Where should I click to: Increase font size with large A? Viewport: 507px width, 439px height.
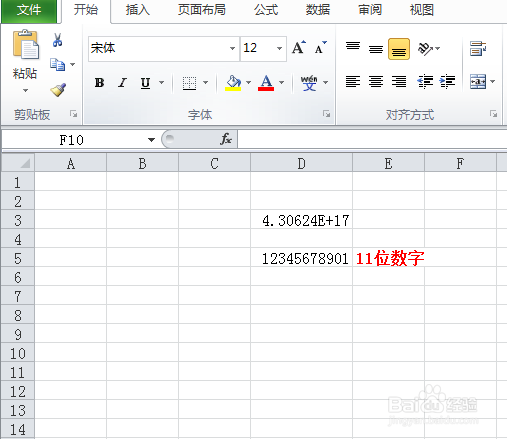point(299,48)
